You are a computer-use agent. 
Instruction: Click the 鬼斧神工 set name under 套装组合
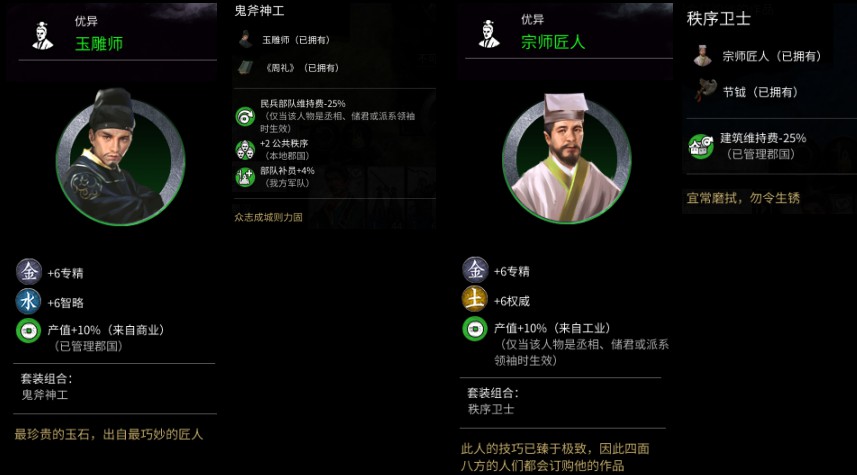[44, 395]
